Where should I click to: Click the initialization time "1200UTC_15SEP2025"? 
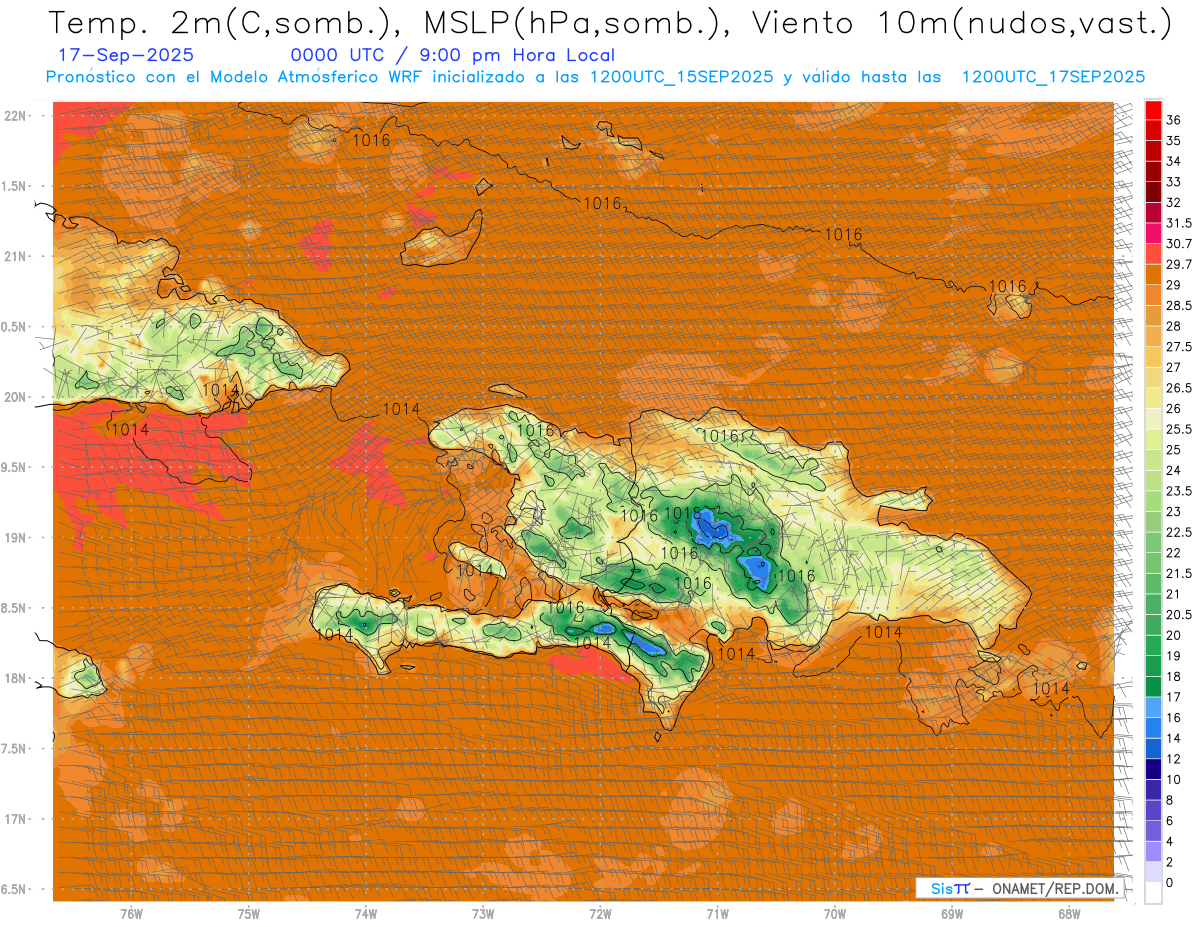pyautogui.click(x=681, y=77)
